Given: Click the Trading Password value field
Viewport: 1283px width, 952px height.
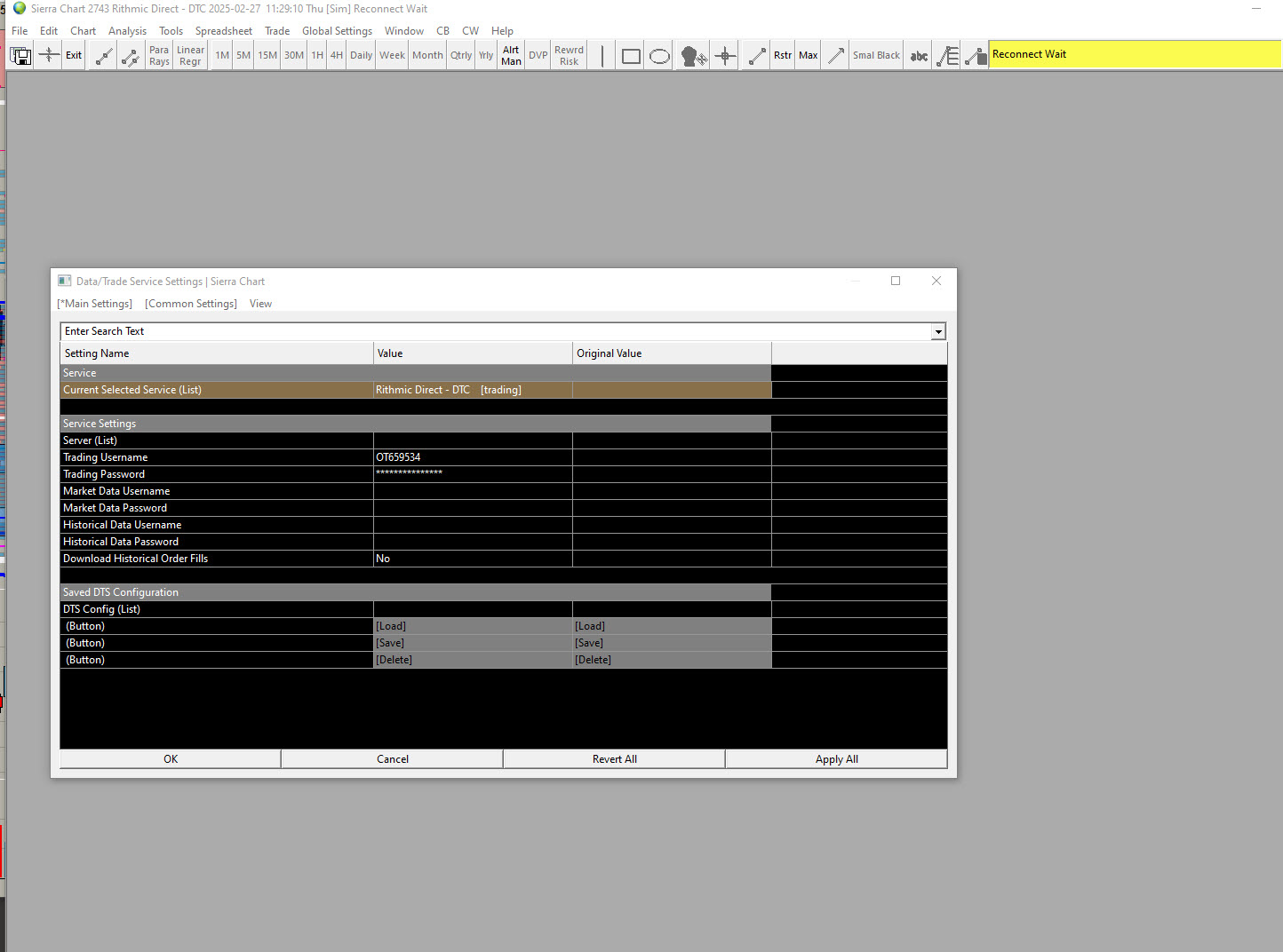Looking at the screenshot, I should coord(473,474).
